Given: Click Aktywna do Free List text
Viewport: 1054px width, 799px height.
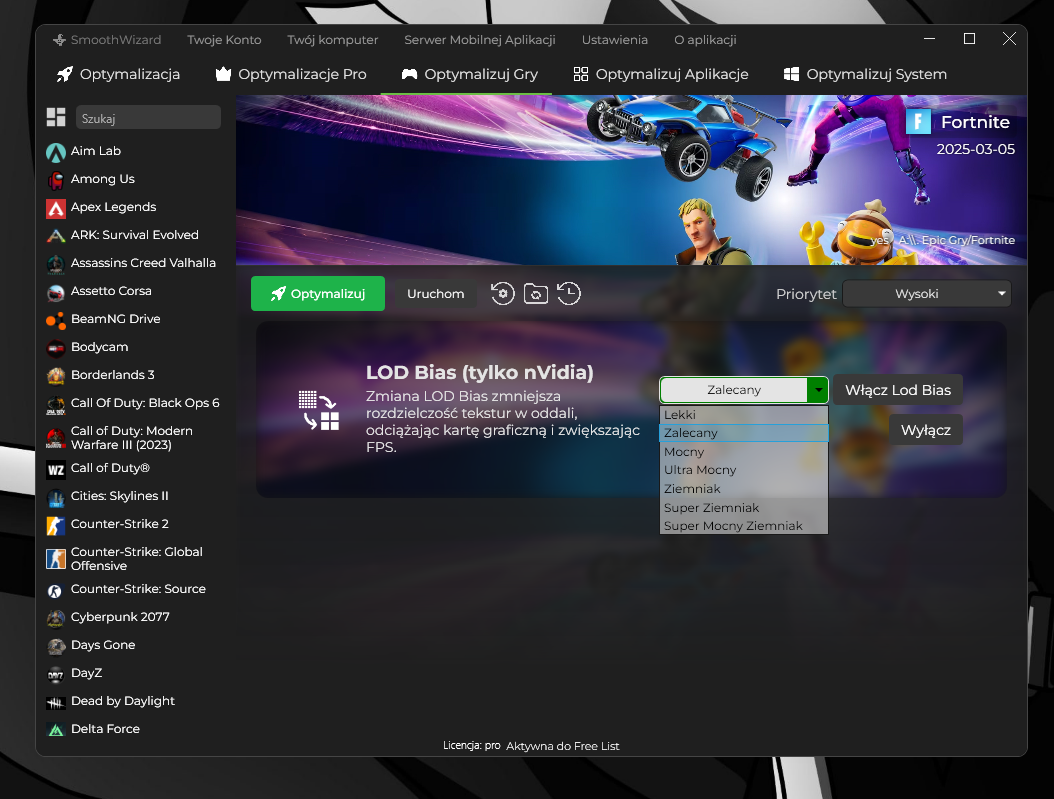Looking at the screenshot, I should click(x=562, y=746).
